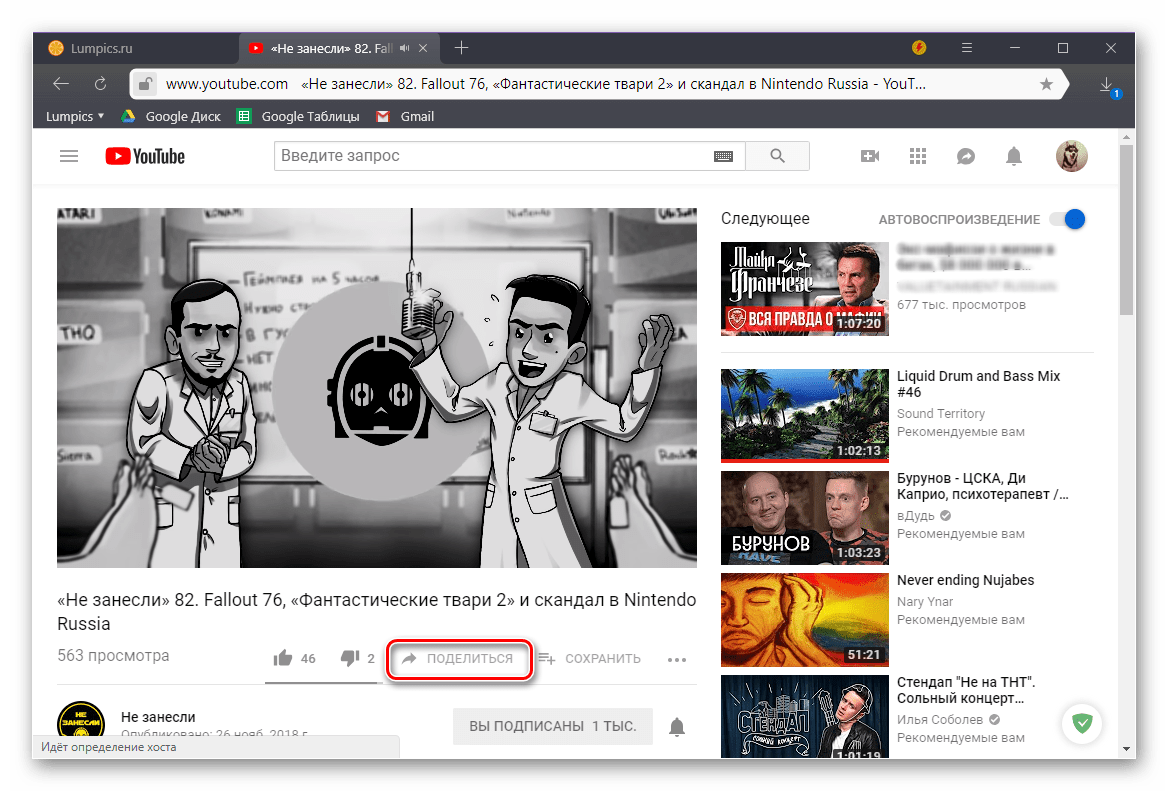The width and height of the screenshot is (1168, 791).
Task: Open the YouTube apps grid icon
Action: click(x=918, y=156)
